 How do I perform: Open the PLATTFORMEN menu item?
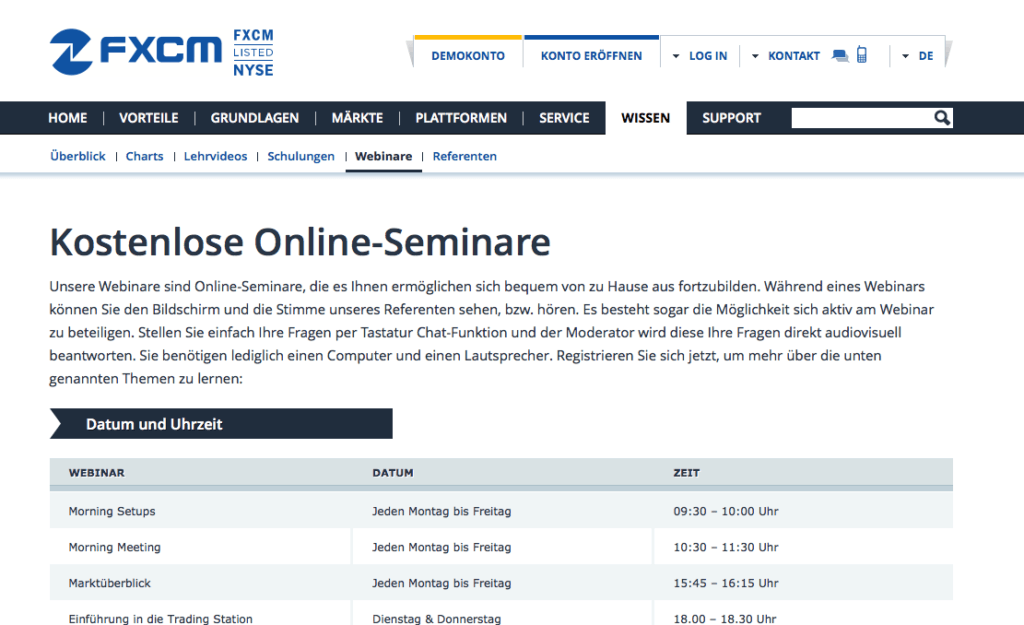461,118
